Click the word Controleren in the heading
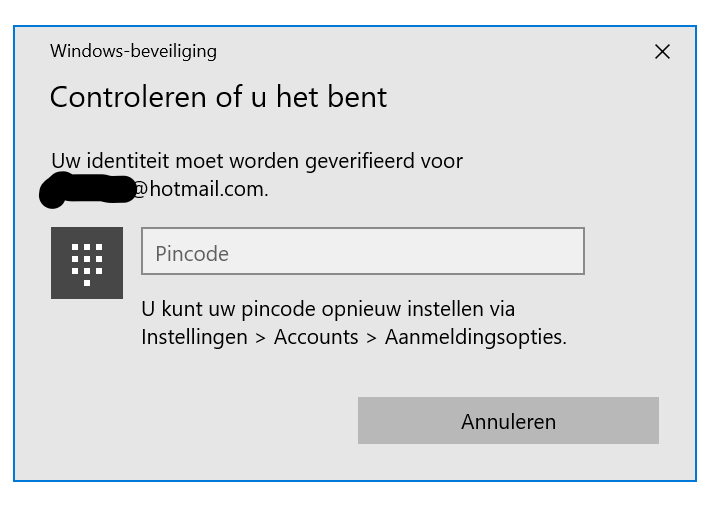708x521 pixels. tap(128, 97)
